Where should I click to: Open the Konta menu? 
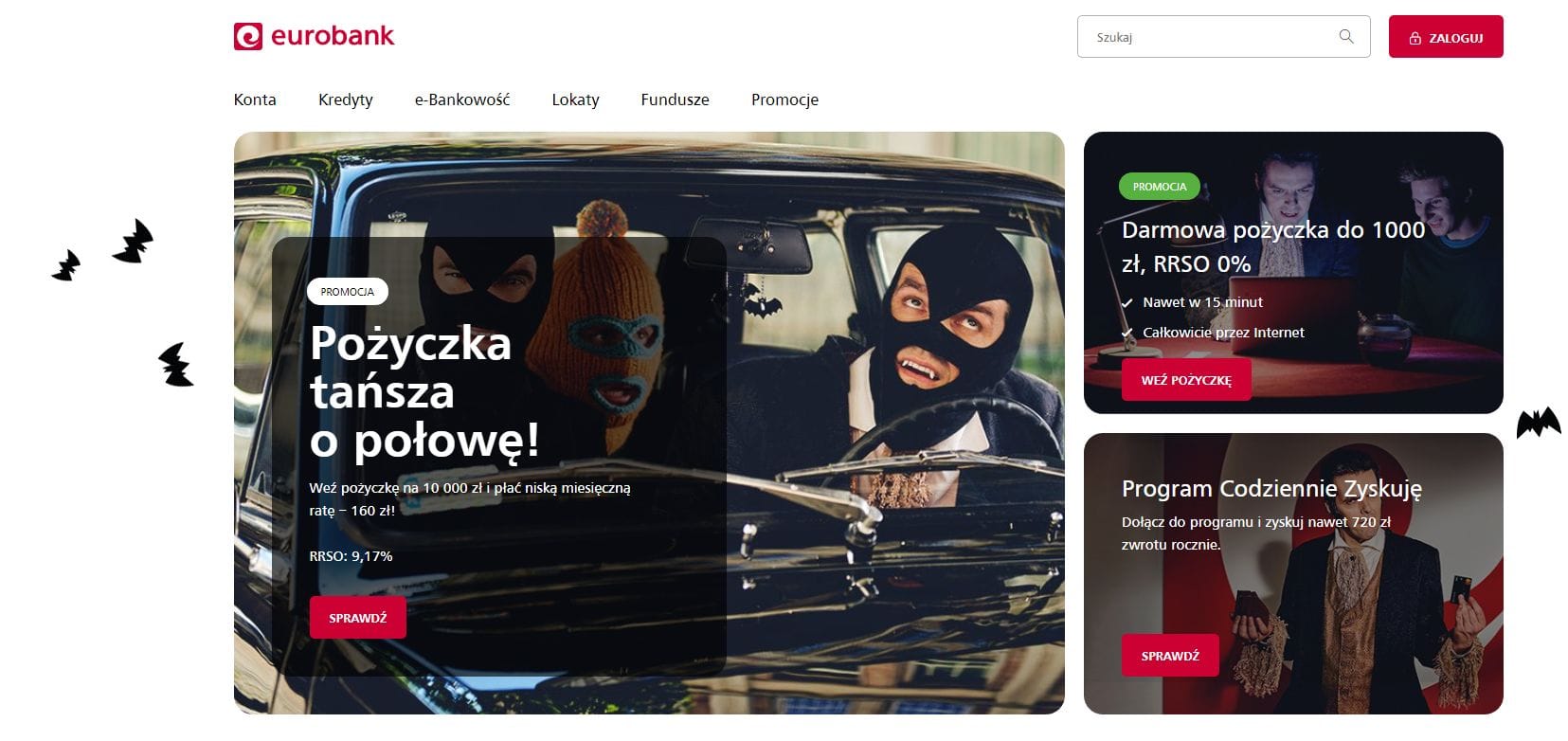click(x=255, y=99)
